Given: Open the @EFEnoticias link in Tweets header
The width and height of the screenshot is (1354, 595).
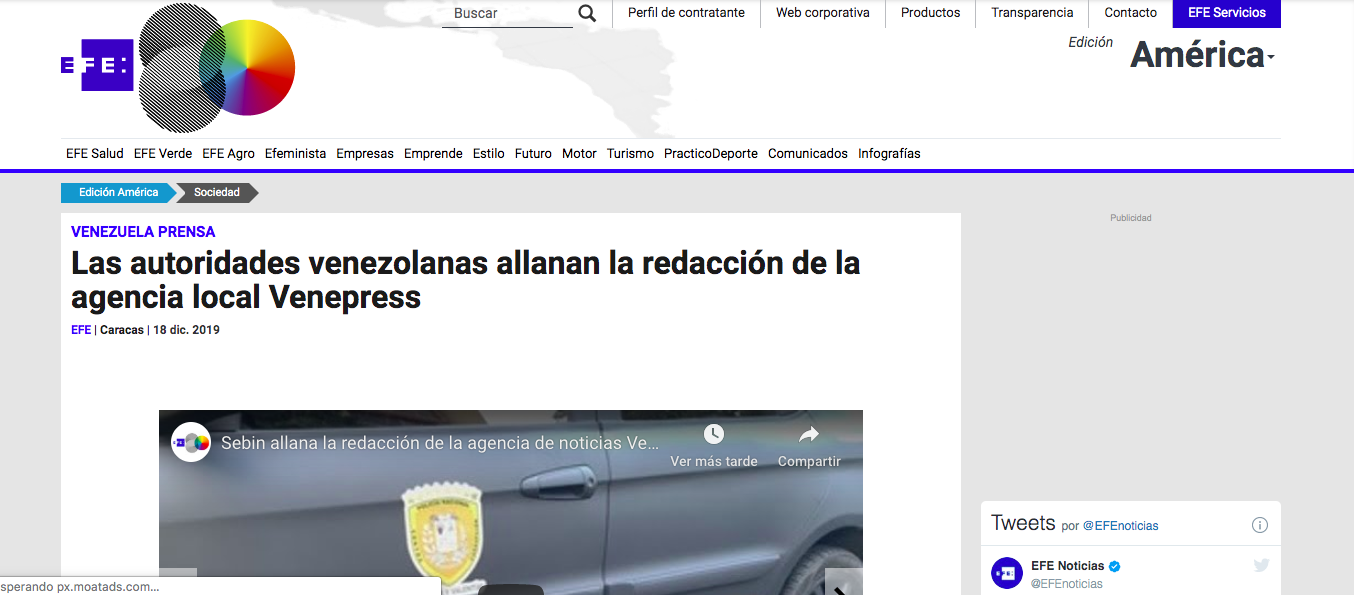Looking at the screenshot, I should point(1121,526).
